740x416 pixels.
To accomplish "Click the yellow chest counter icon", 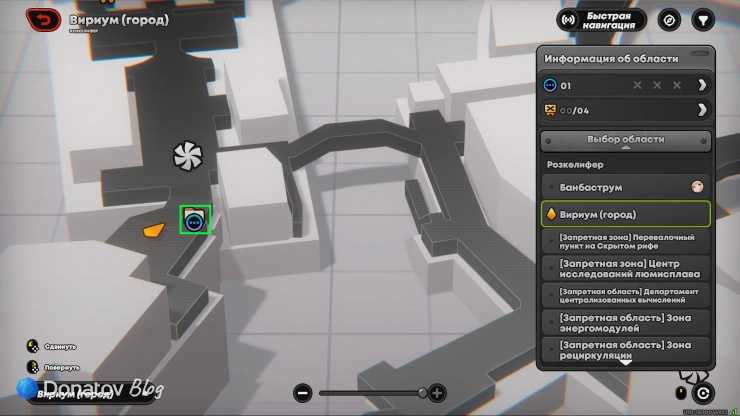I will [x=550, y=110].
